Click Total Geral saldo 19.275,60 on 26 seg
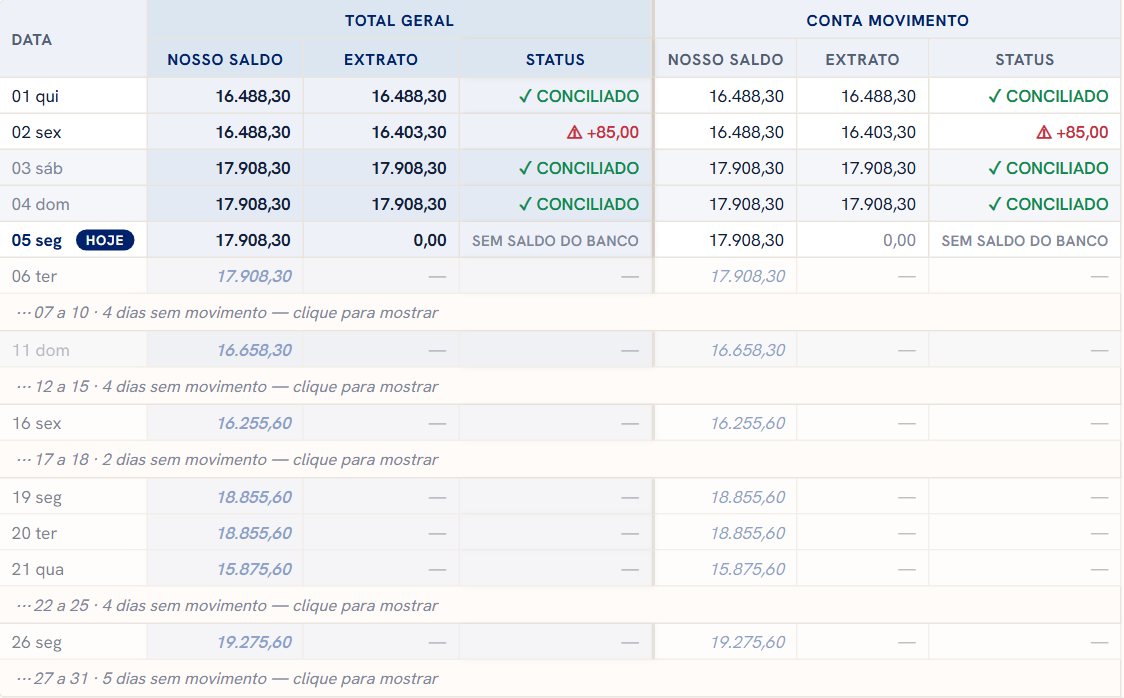This screenshot has height=698, width=1124. (x=254, y=642)
